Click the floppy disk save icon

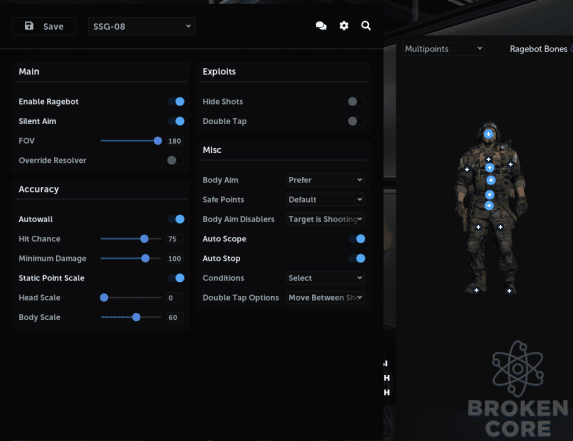29,26
